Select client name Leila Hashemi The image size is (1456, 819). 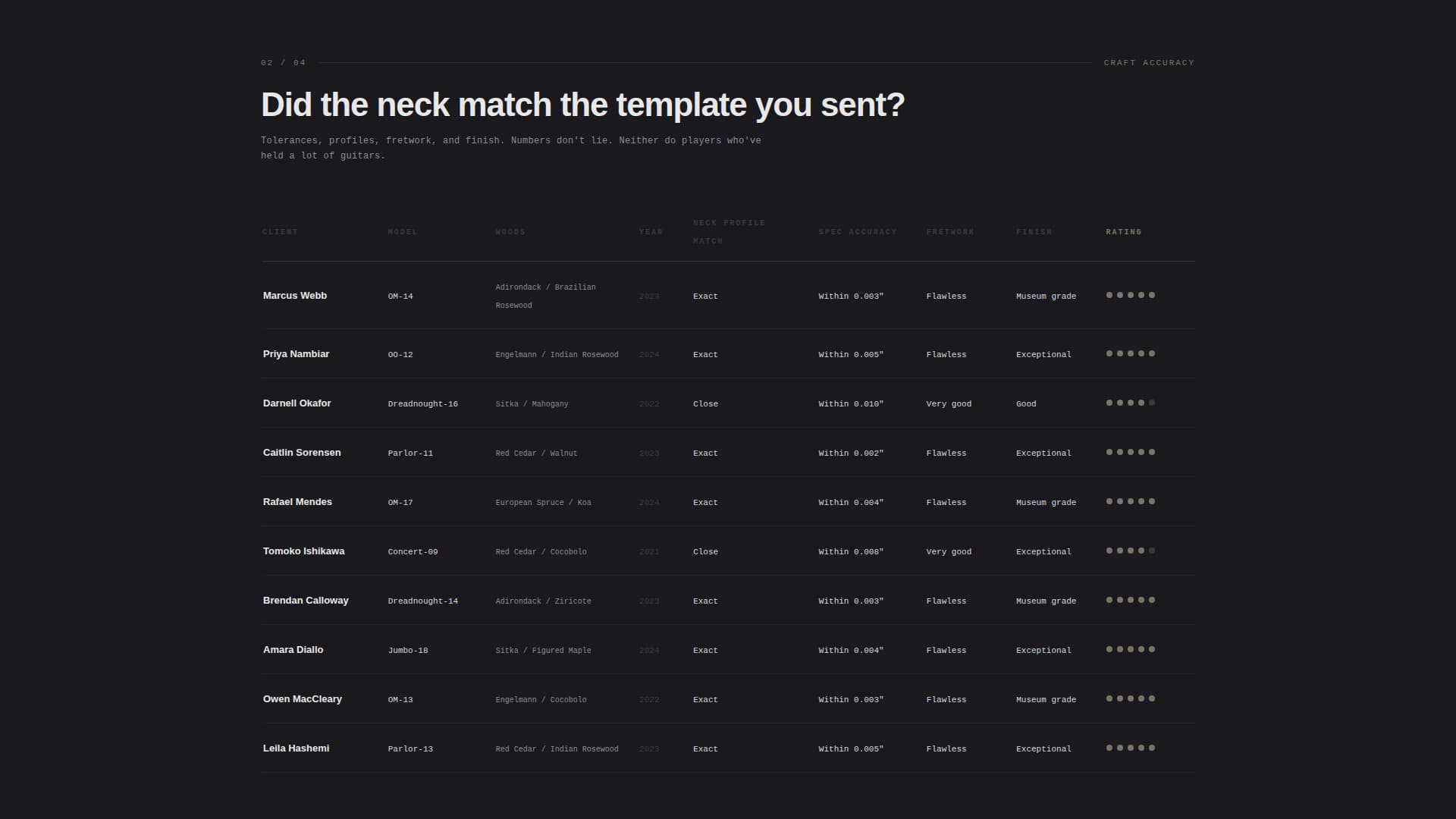(x=296, y=748)
